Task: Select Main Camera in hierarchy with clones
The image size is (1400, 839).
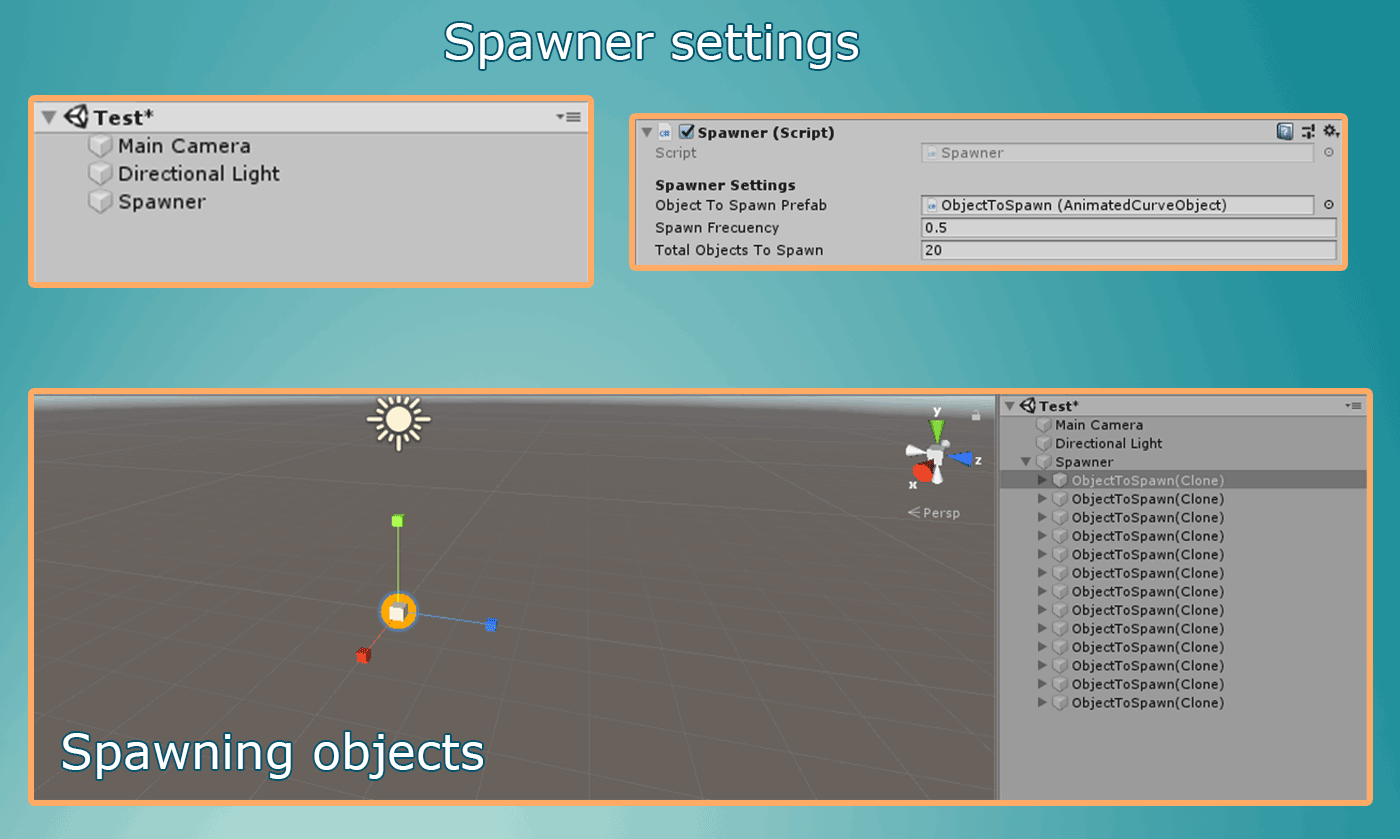Action: click(1099, 425)
